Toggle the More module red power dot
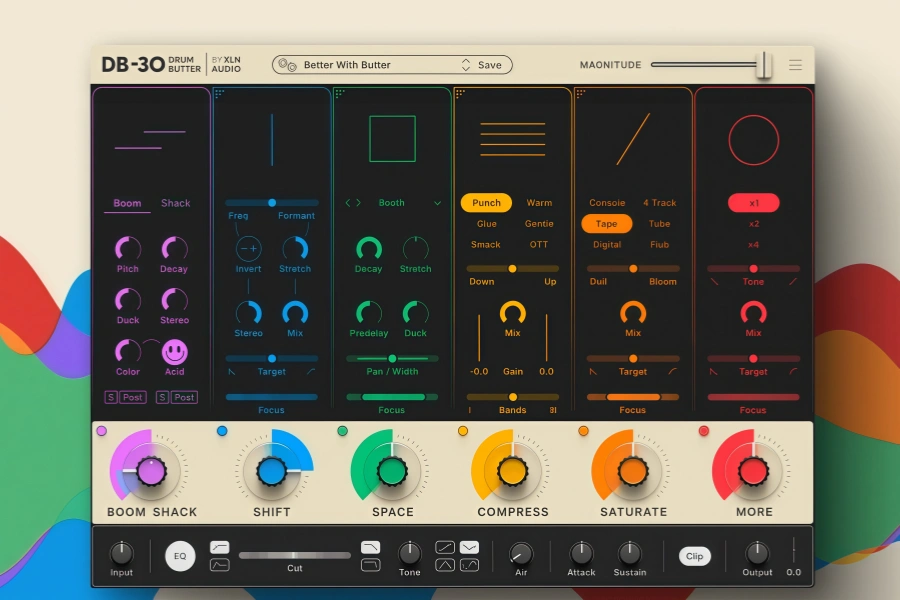The height and width of the screenshot is (600, 900). 704,431
